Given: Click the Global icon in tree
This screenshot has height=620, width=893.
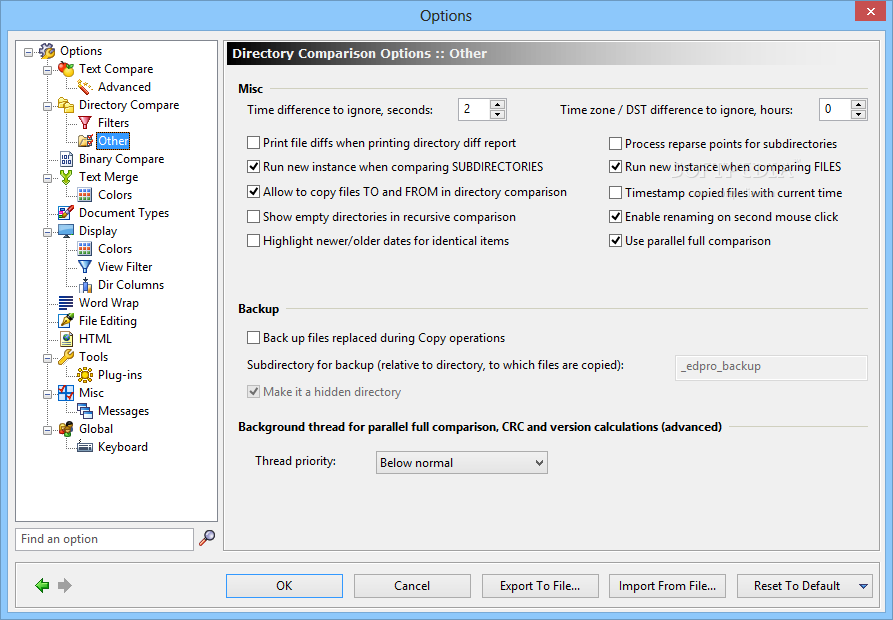Looking at the screenshot, I should tap(66, 429).
